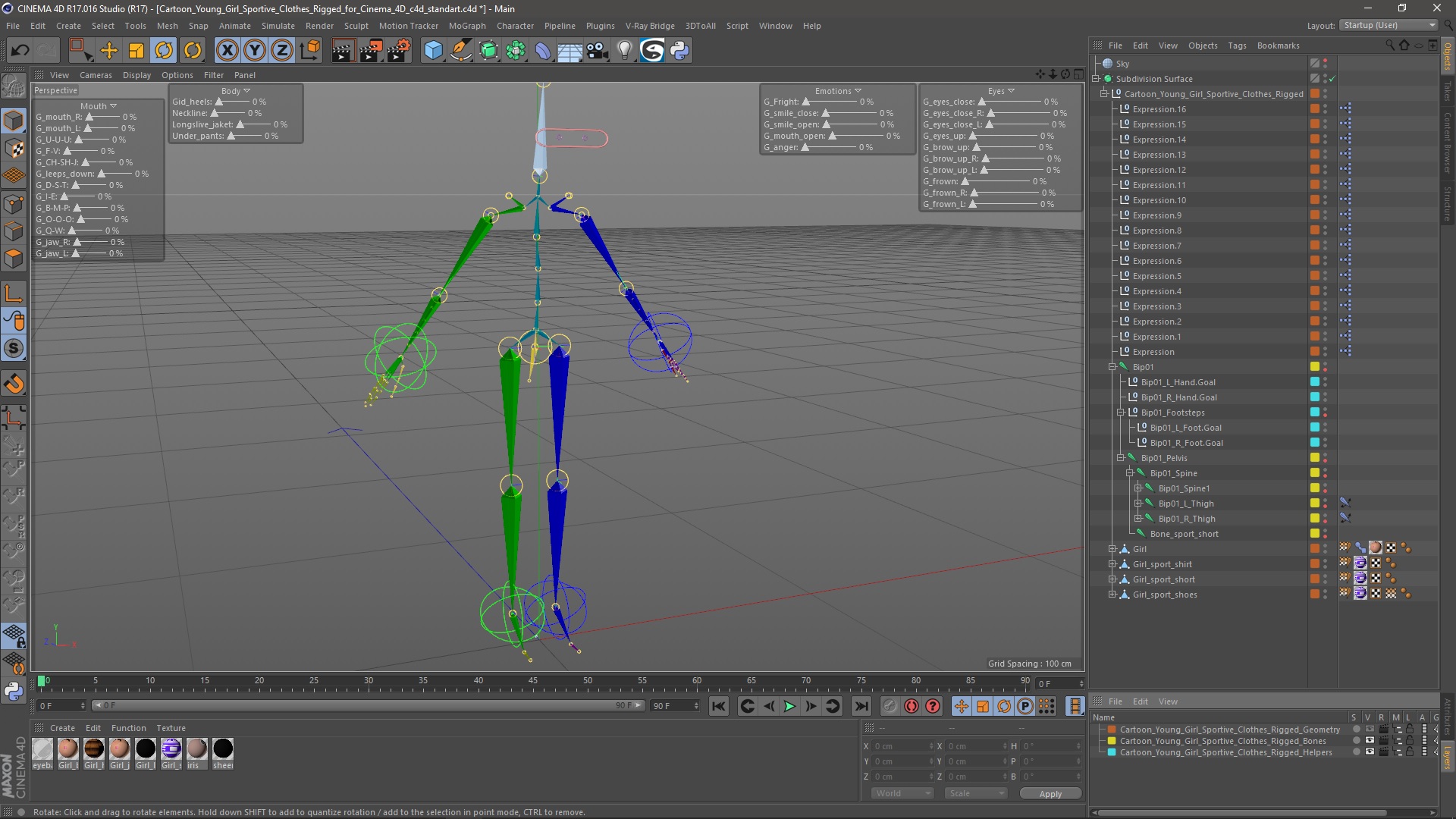Toggle Bip01 visibility dots
Image resolution: width=1456 pixels, height=819 pixels.
click(1326, 367)
